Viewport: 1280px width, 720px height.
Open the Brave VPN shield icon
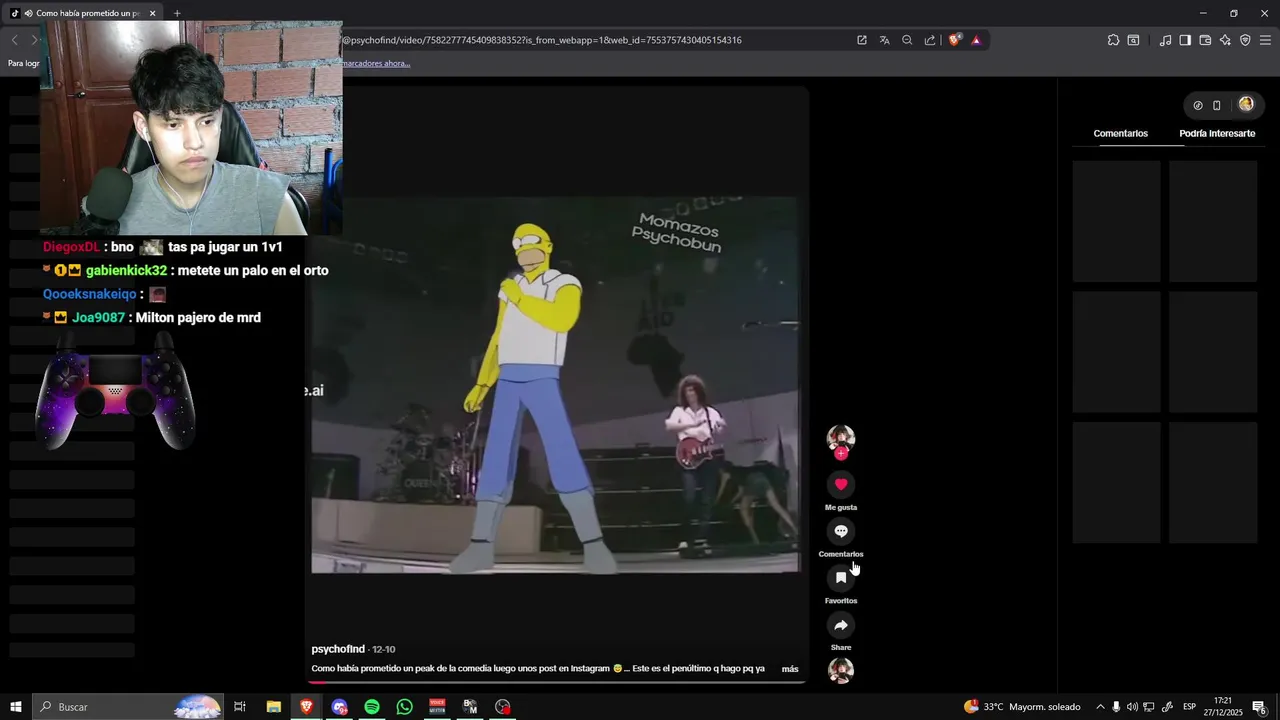click(1245, 40)
